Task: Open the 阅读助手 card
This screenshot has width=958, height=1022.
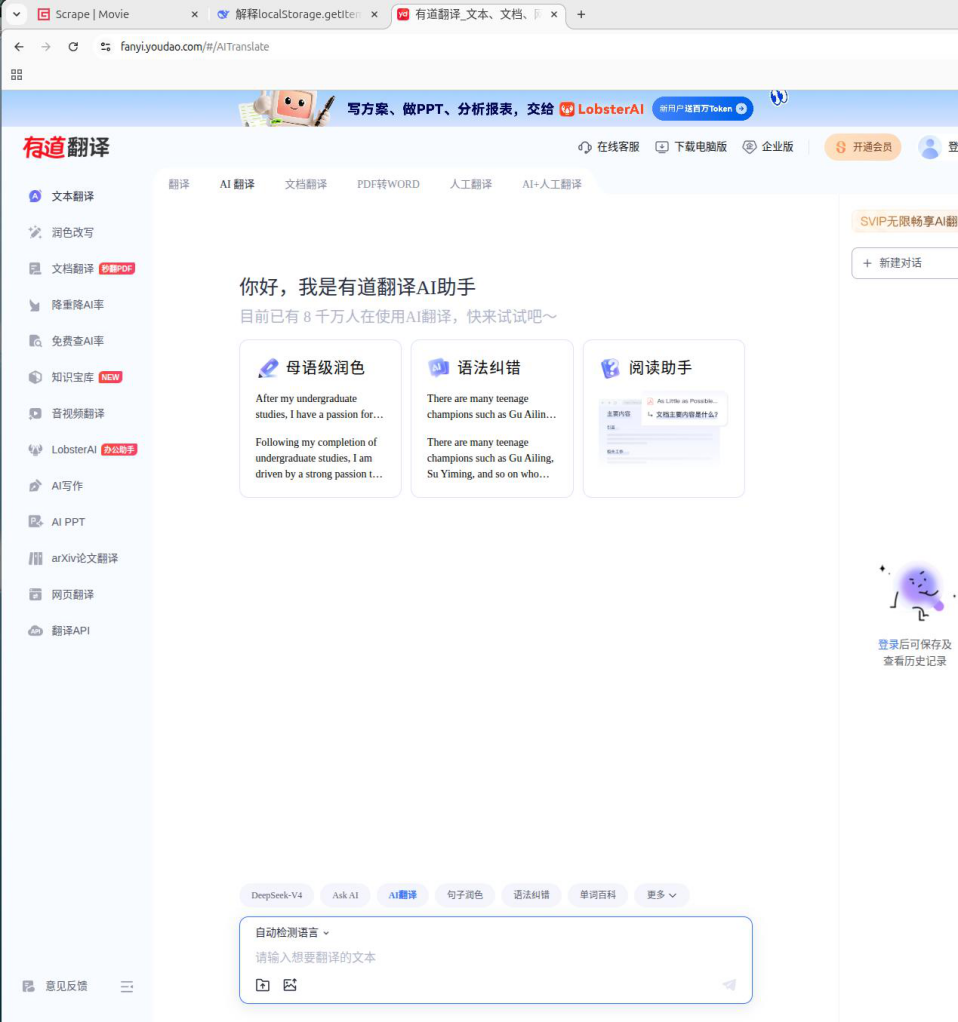Action: (663, 418)
